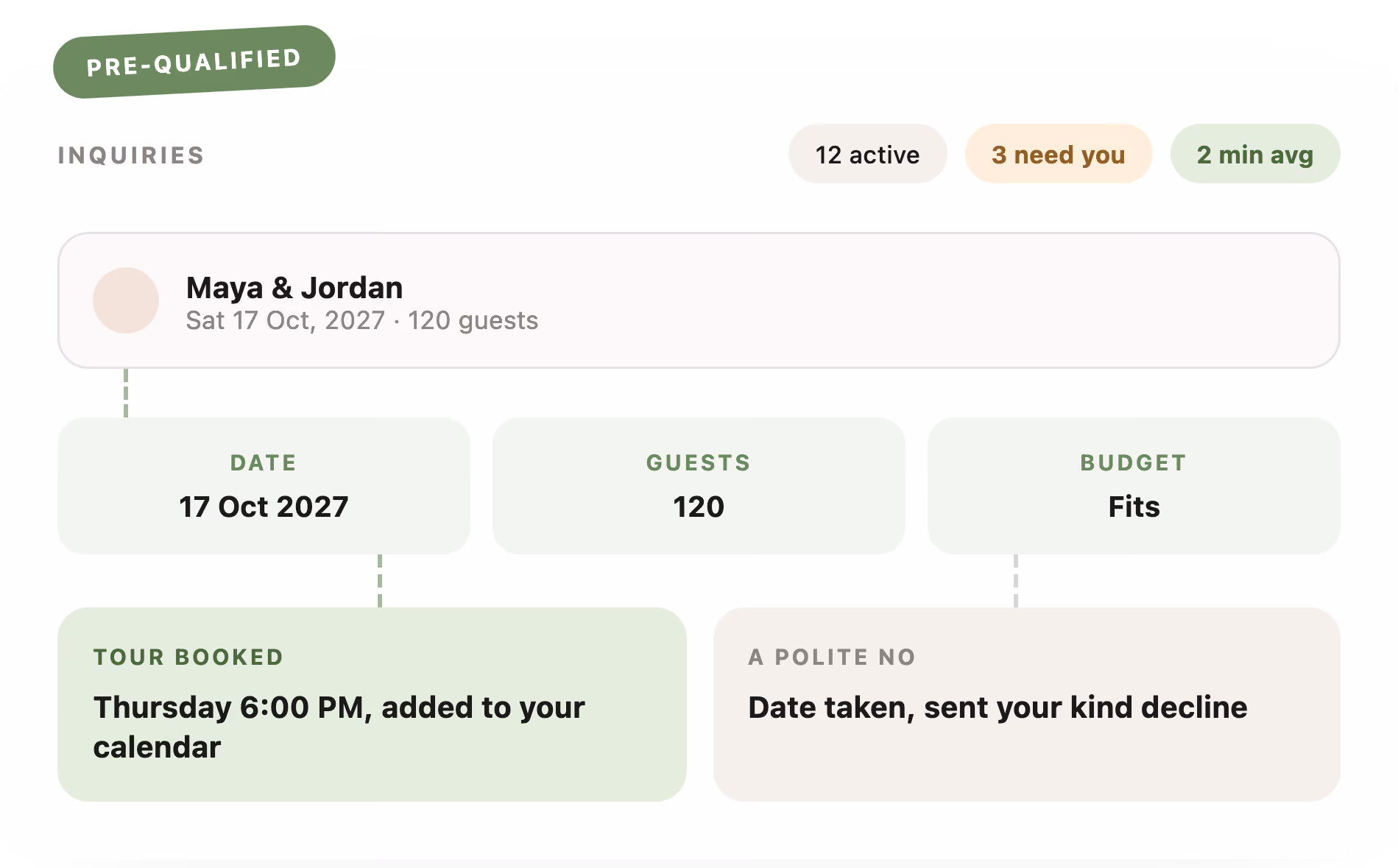Click Date taken, sent your kind decline
Image resolution: width=1398 pixels, height=868 pixels.
coord(998,708)
